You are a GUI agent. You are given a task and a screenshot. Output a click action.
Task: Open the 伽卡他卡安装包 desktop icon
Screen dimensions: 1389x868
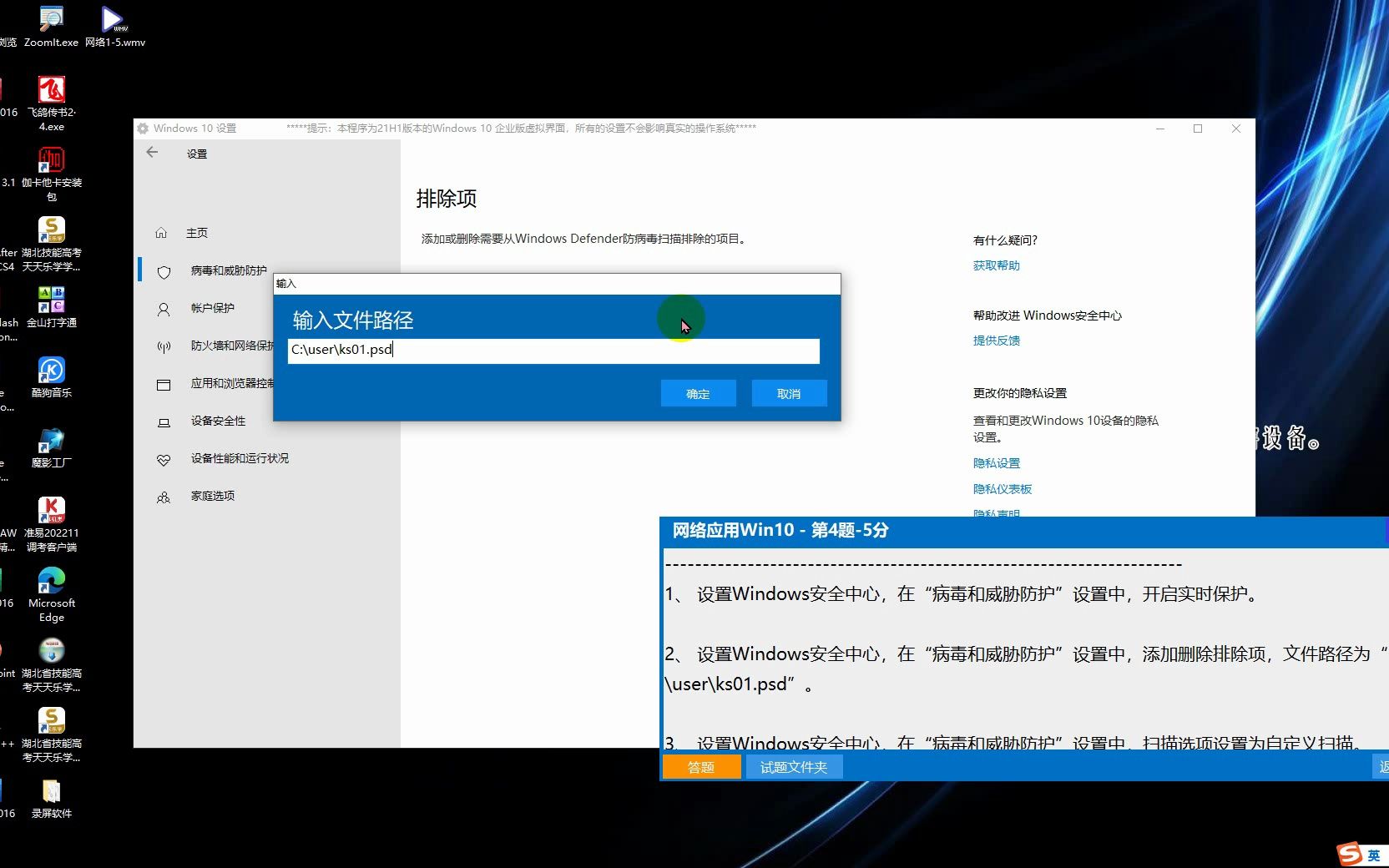coord(52,174)
